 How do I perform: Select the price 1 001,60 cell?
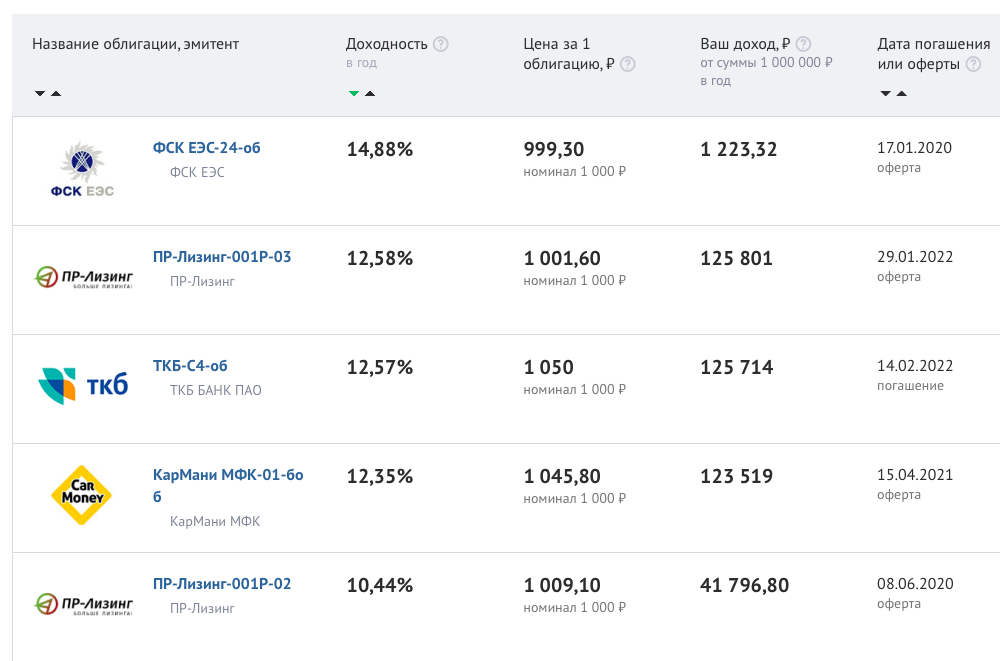(562, 258)
